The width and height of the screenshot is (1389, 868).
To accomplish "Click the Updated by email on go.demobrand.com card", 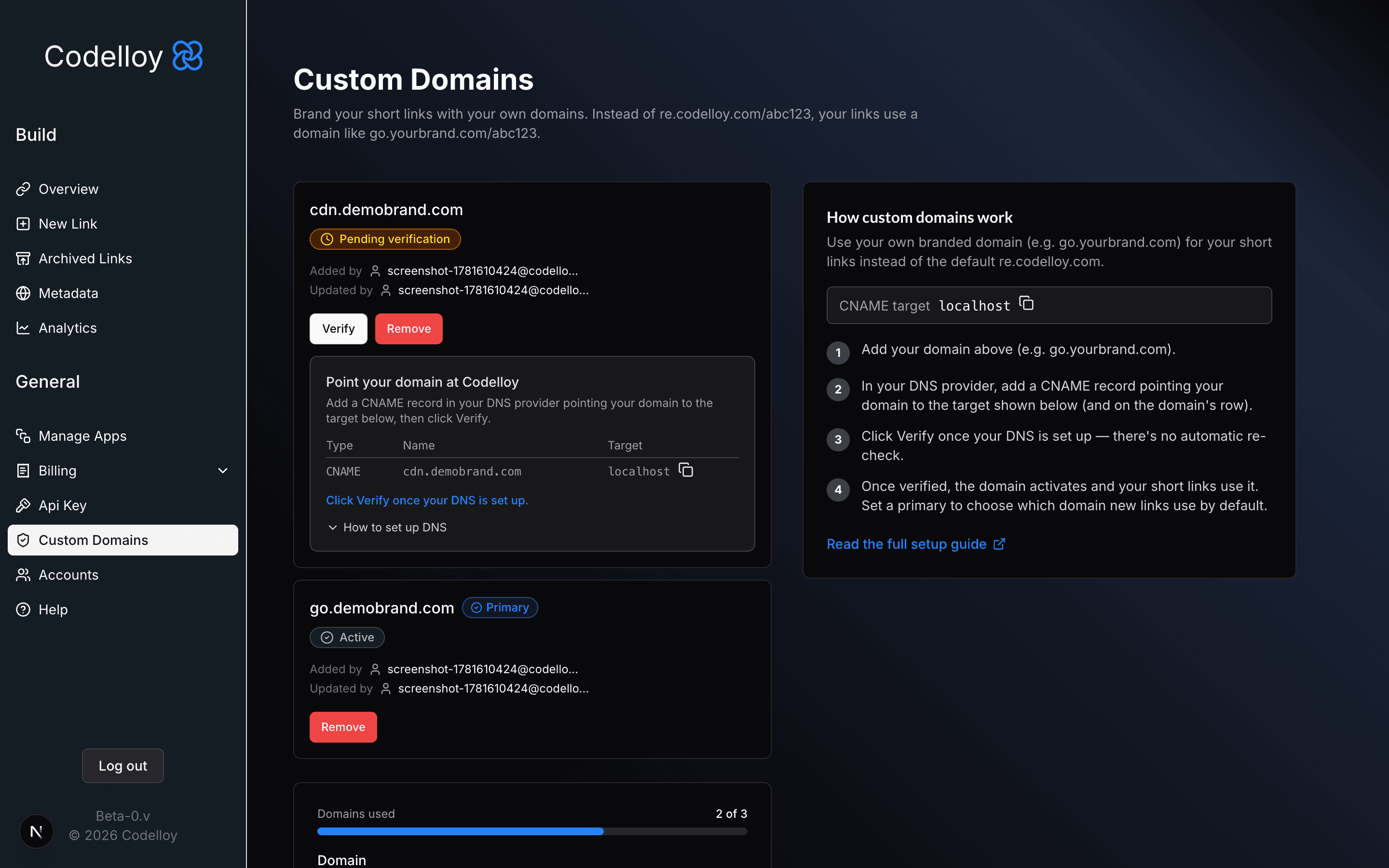I will (x=493, y=689).
